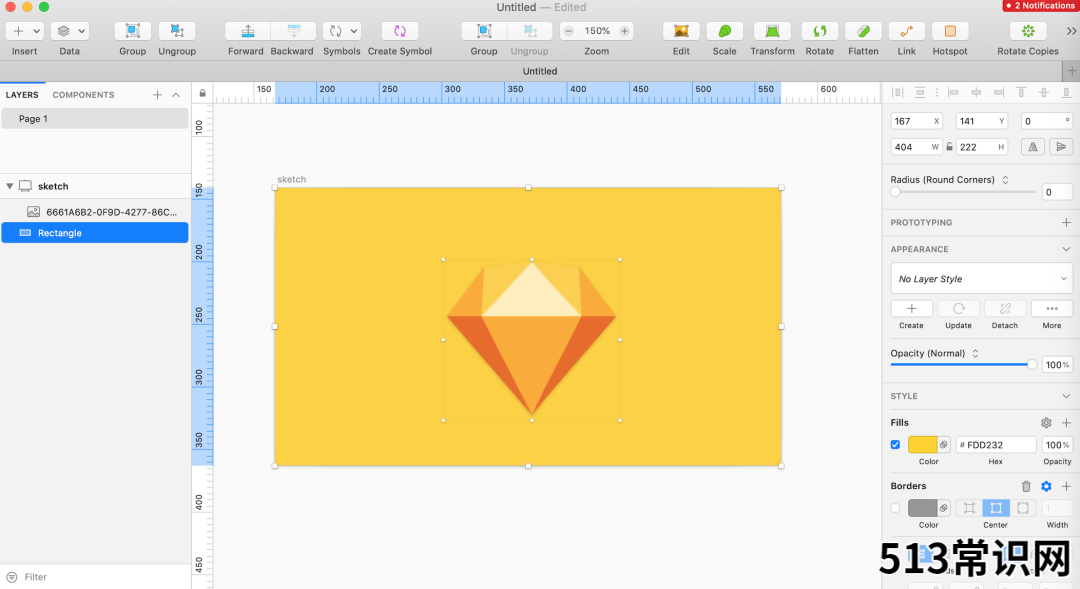Viewport: 1080px width, 589px height.
Task: Add a prototyping interaction with the plus
Action: click(x=1066, y=223)
